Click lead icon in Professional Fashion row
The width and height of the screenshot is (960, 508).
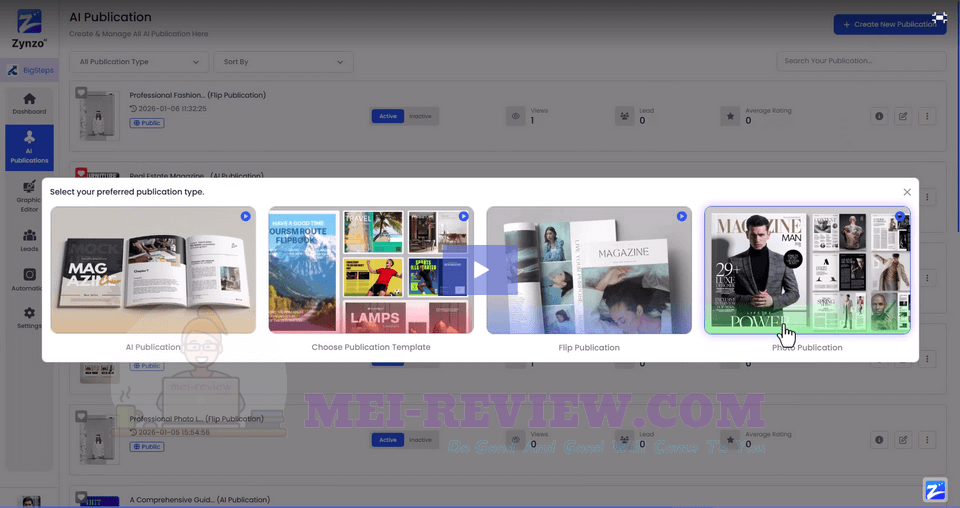click(x=624, y=116)
